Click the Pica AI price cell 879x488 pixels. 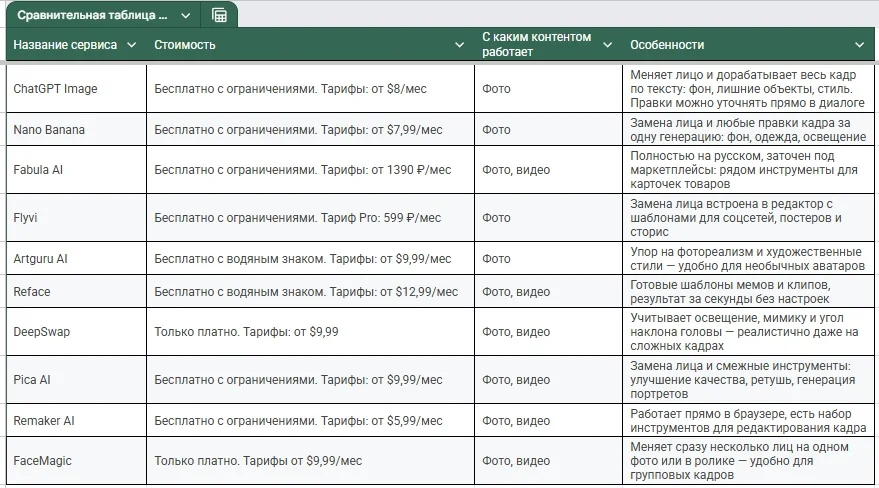click(311, 380)
